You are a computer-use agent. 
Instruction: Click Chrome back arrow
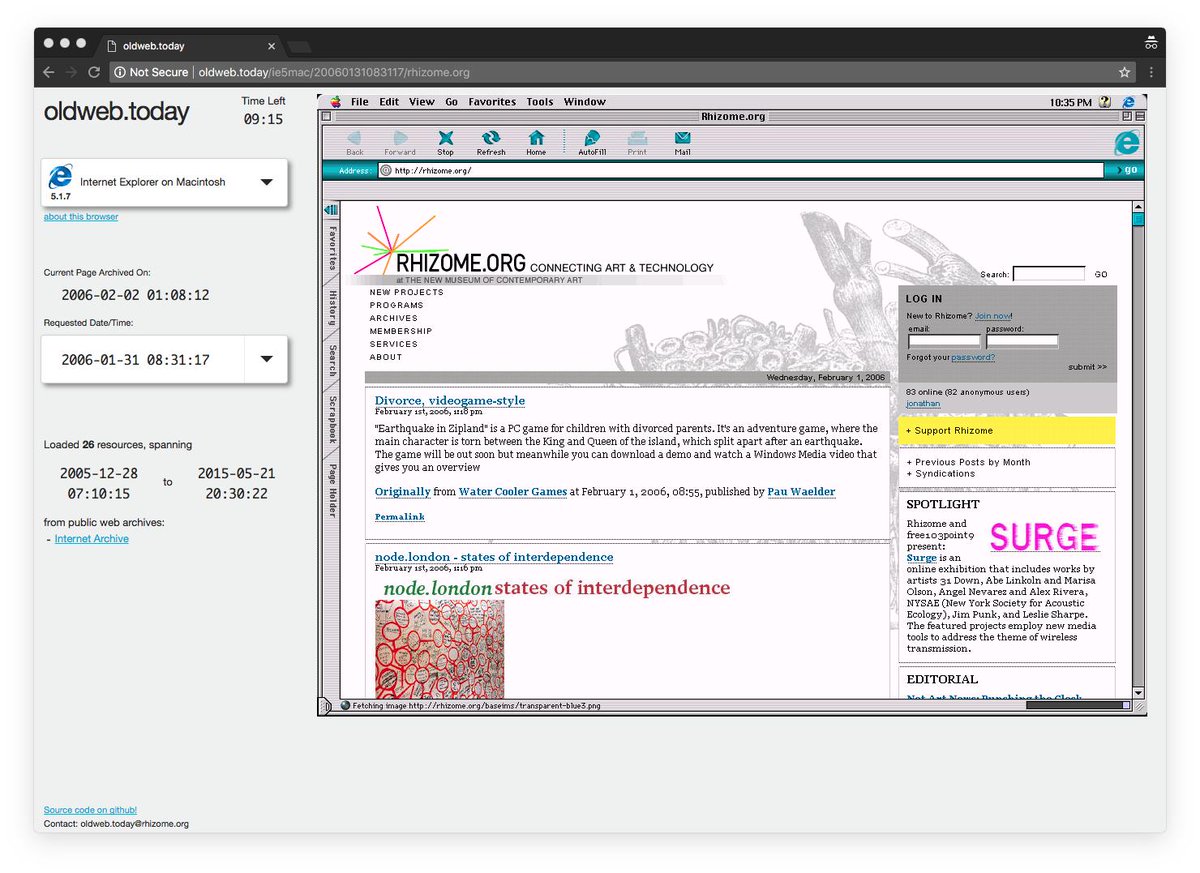click(x=49, y=72)
